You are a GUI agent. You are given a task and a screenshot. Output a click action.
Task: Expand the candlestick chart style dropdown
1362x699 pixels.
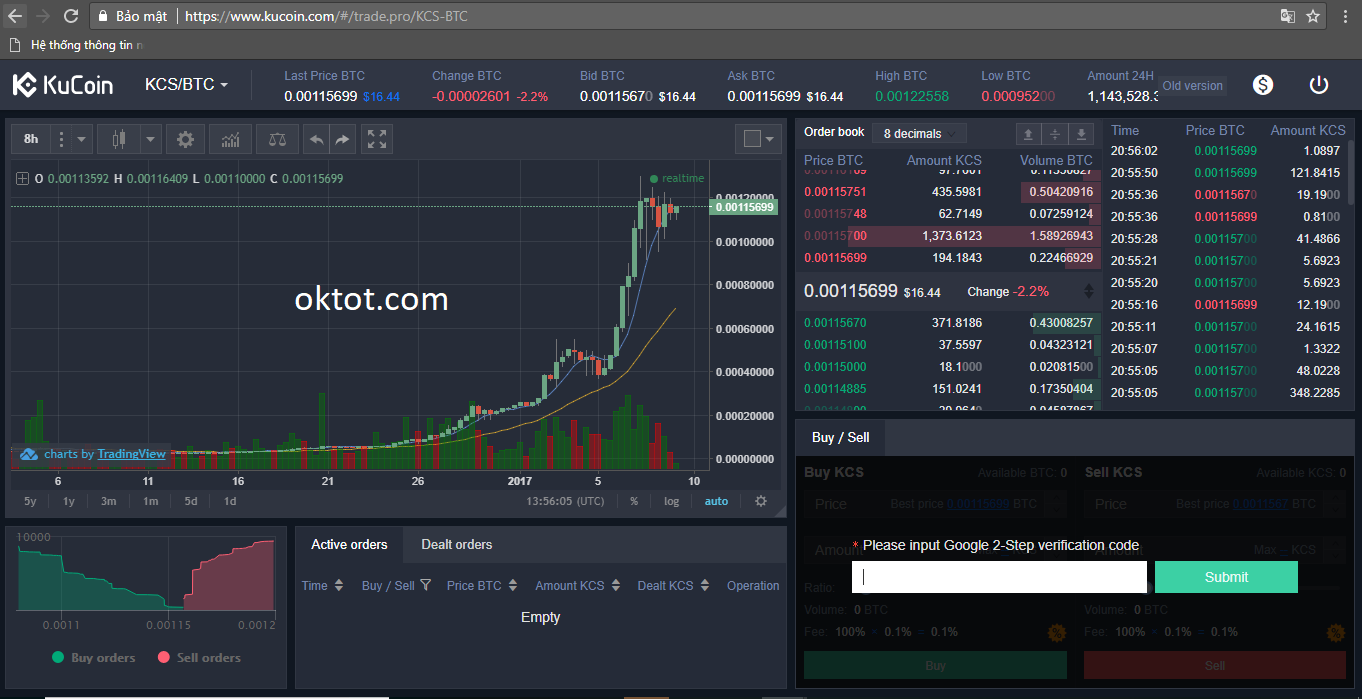pyautogui.click(x=150, y=139)
